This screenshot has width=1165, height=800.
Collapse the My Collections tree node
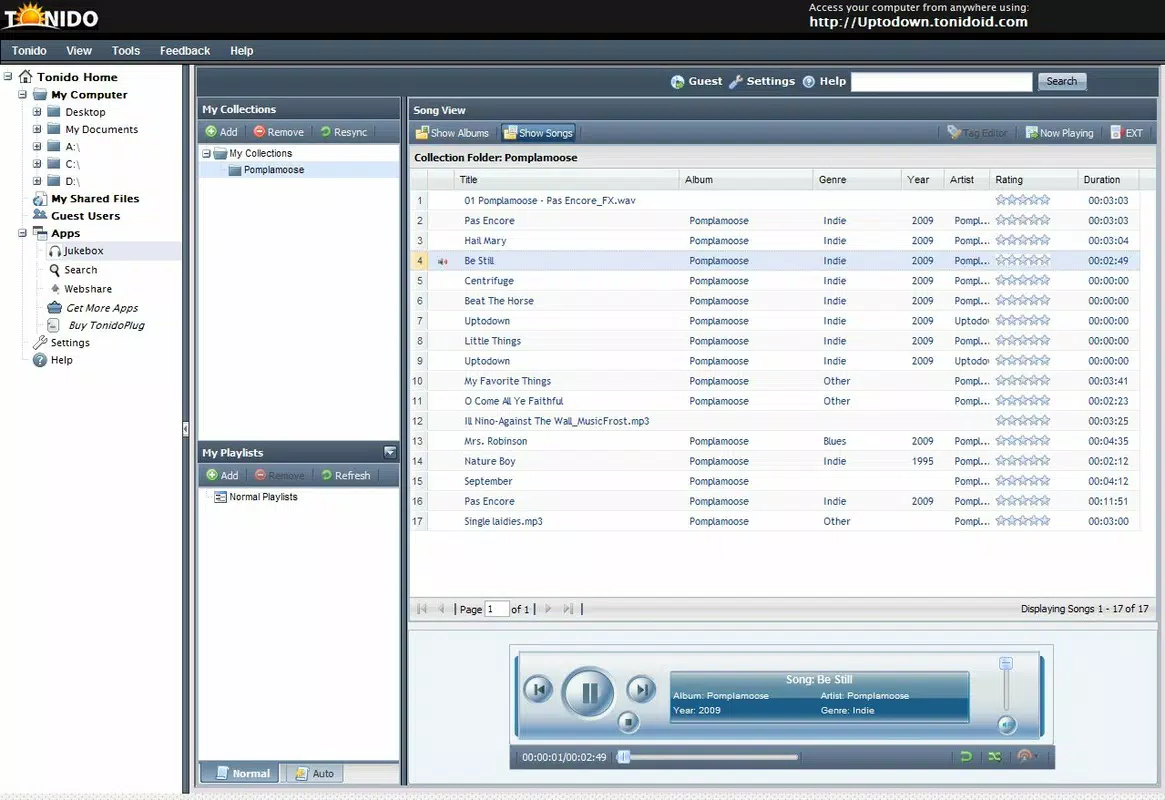coord(207,153)
